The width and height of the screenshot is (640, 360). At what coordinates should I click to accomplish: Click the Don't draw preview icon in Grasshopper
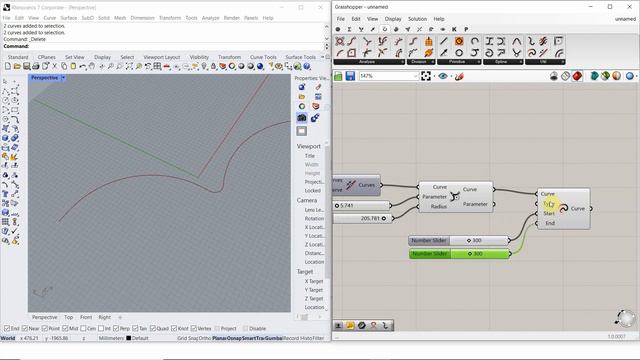(x=554, y=76)
